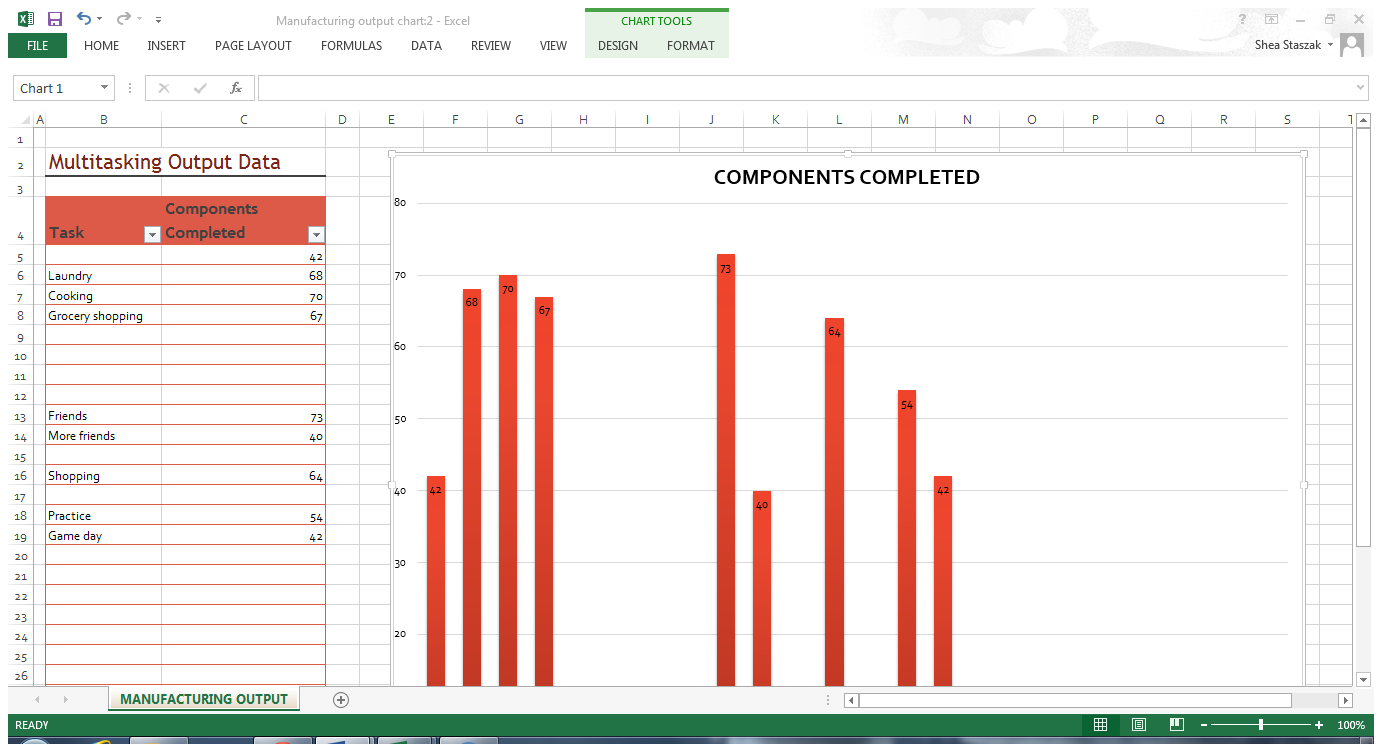Viewport: 1382px width, 744px height.
Task: Click the green File button
Action: pyautogui.click(x=37, y=45)
